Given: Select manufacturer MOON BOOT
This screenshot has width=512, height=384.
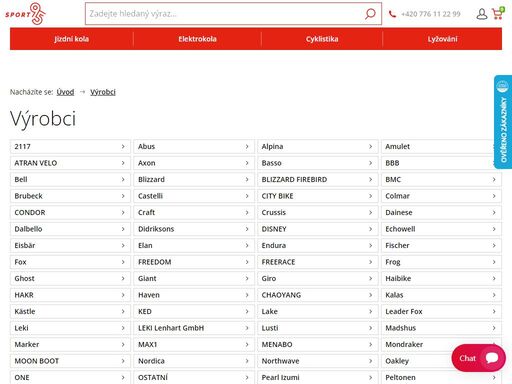Looking at the screenshot, I should (x=70, y=361).
